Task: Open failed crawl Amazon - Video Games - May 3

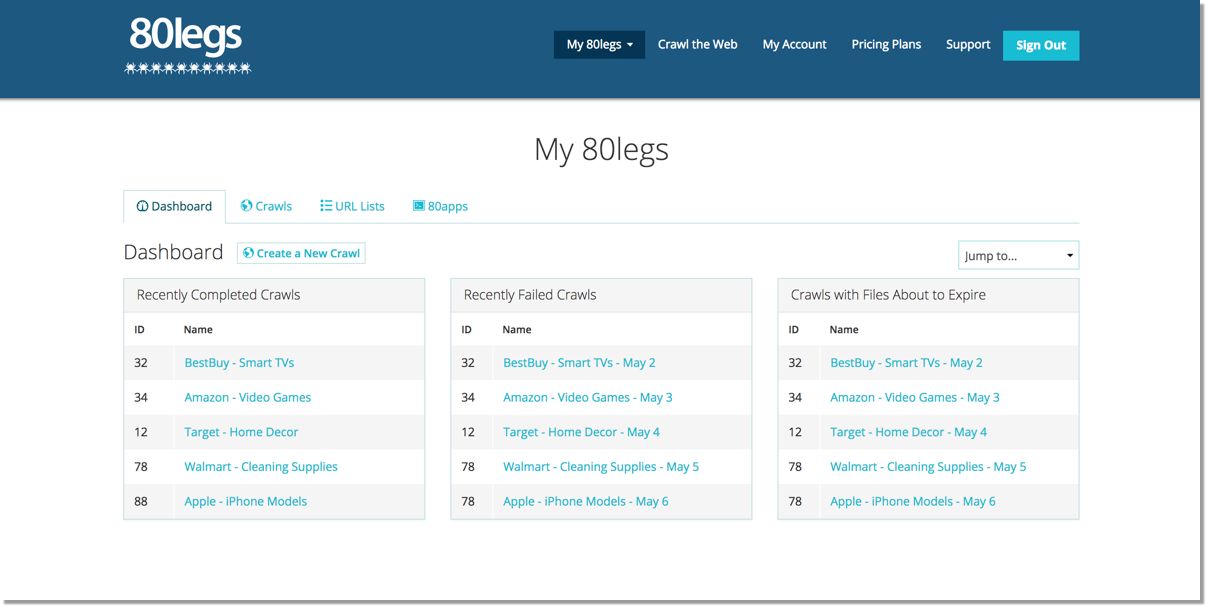Action: (x=587, y=398)
